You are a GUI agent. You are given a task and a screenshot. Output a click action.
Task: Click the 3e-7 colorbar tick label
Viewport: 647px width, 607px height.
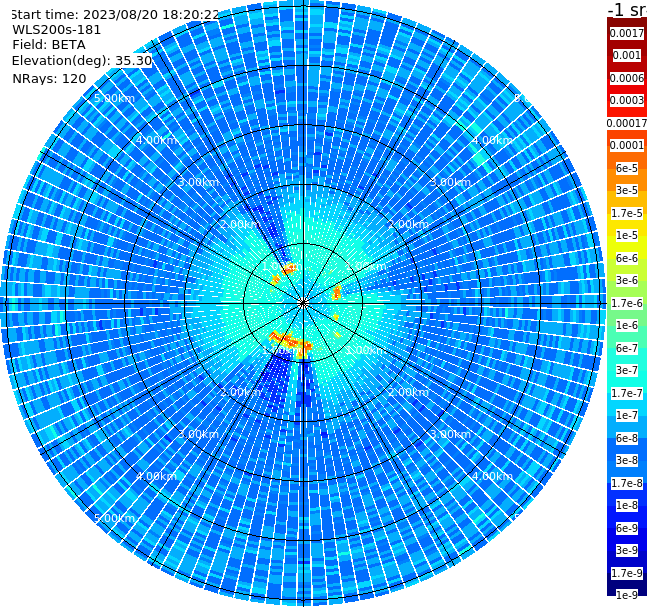[627, 370]
